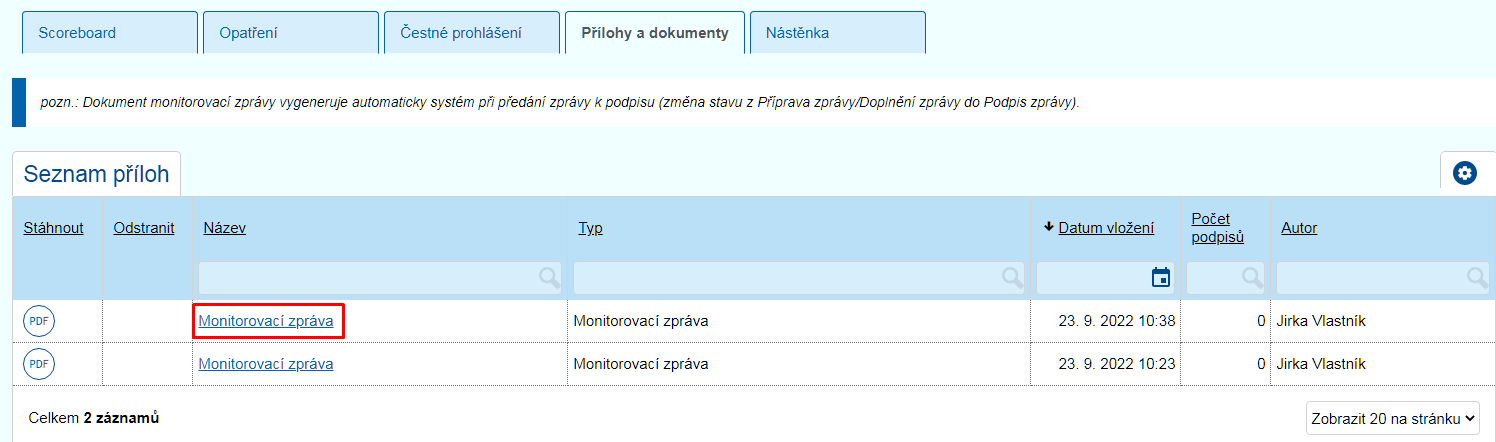Download PDF of second Monitorovací zpráva row
1496x442 pixels.
pos(39,364)
